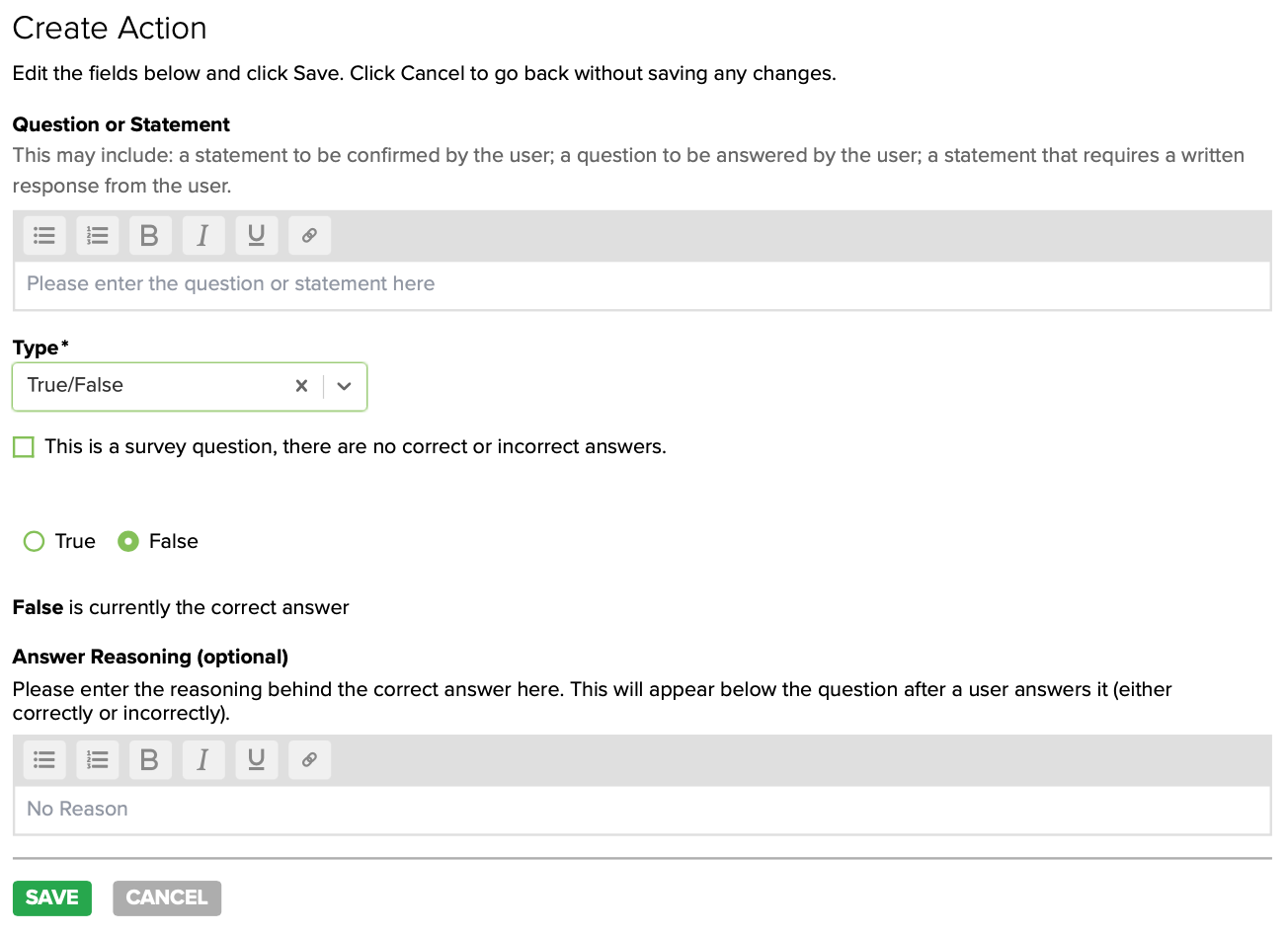The image size is (1288, 934).
Task: Click numbered list icon in Answer Reasoning editor
Action: [98, 760]
